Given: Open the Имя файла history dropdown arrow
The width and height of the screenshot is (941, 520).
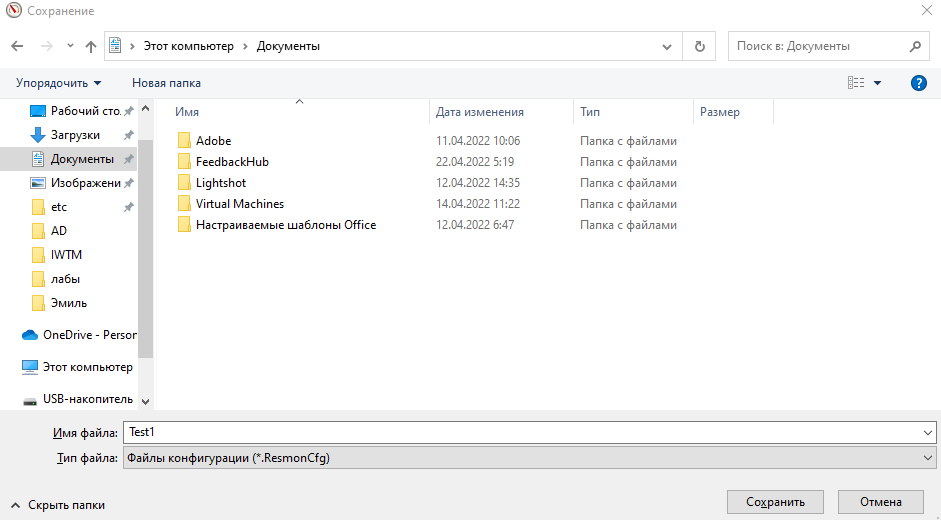Looking at the screenshot, I should [x=929, y=432].
